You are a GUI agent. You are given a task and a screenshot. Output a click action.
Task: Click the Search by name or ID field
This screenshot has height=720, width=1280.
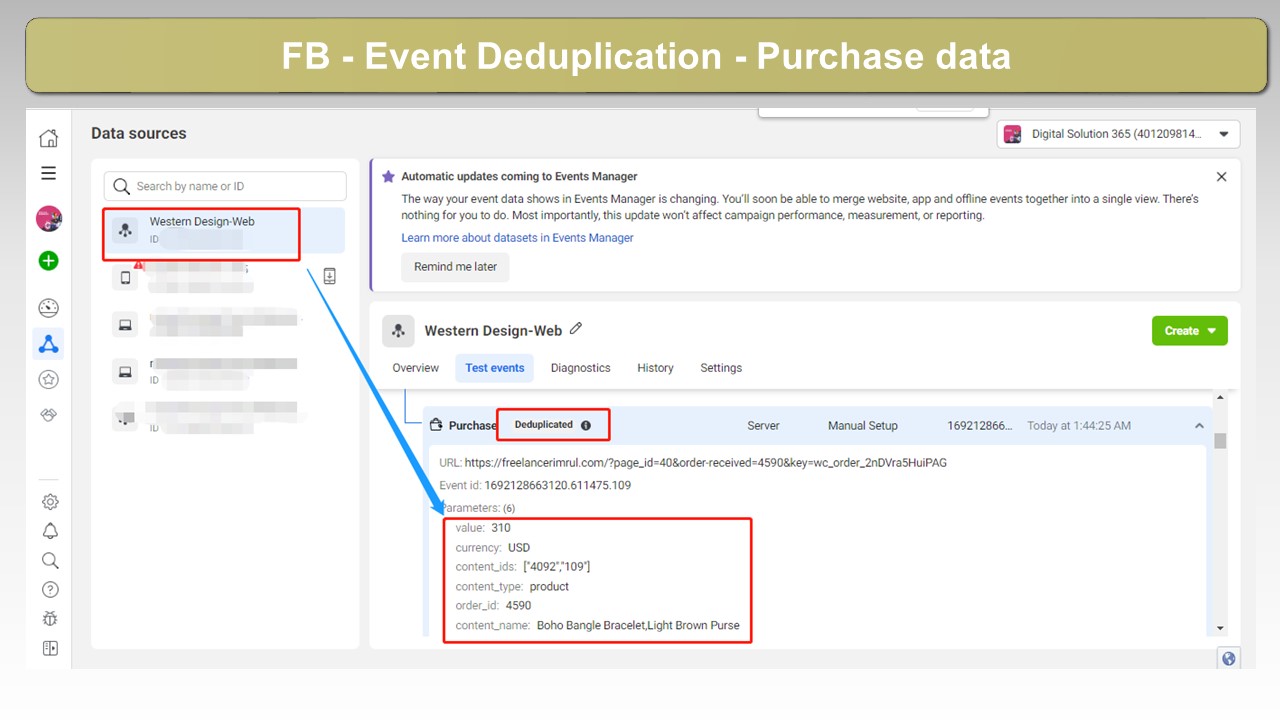point(225,186)
